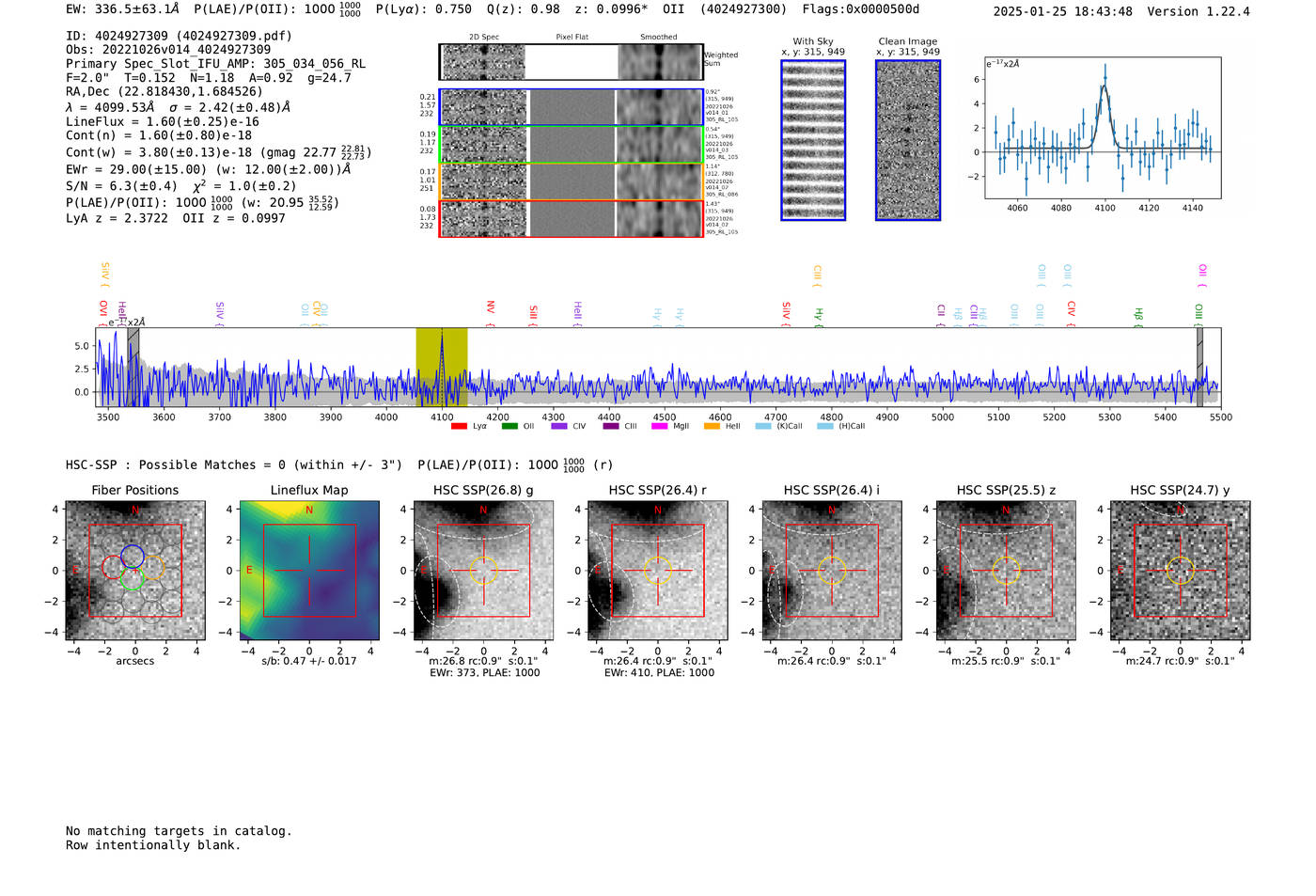Click the green fiber circle in Fiber Positions
The height and width of the screenshot is (896, 1316).
tap(132, 578)
